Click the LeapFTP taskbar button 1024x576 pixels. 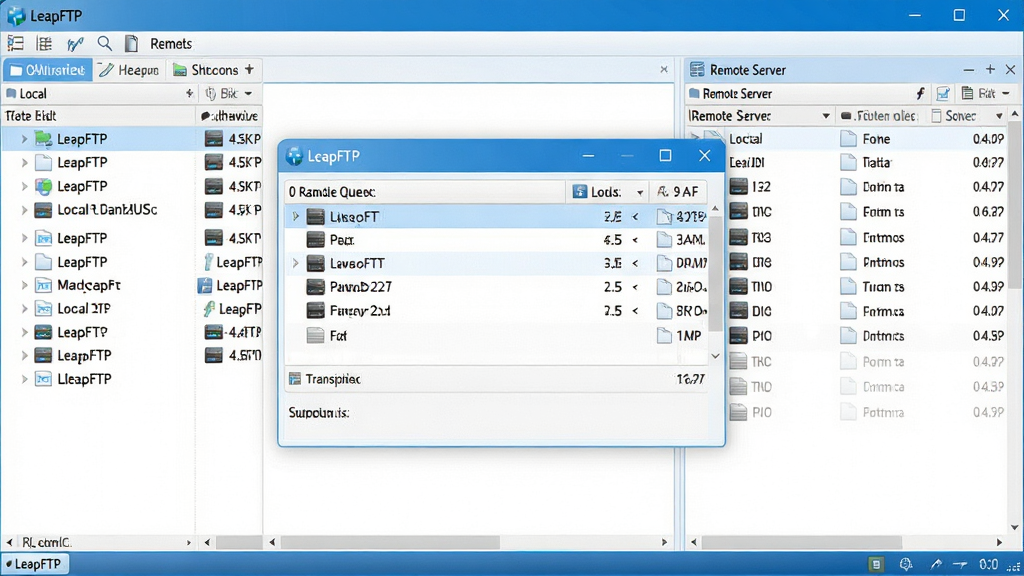(35, 564)
